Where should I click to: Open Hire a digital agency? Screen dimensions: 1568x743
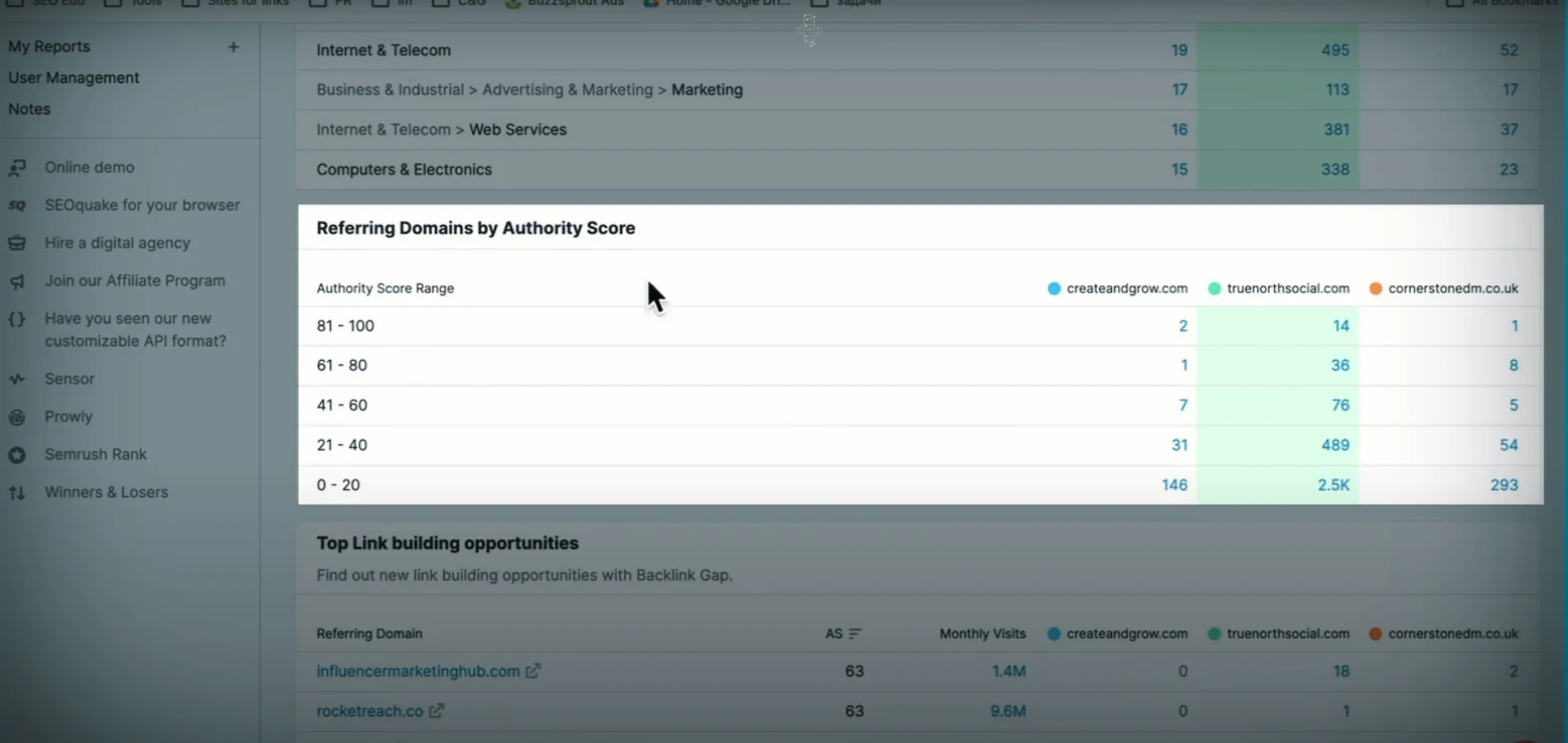(118, 243)
